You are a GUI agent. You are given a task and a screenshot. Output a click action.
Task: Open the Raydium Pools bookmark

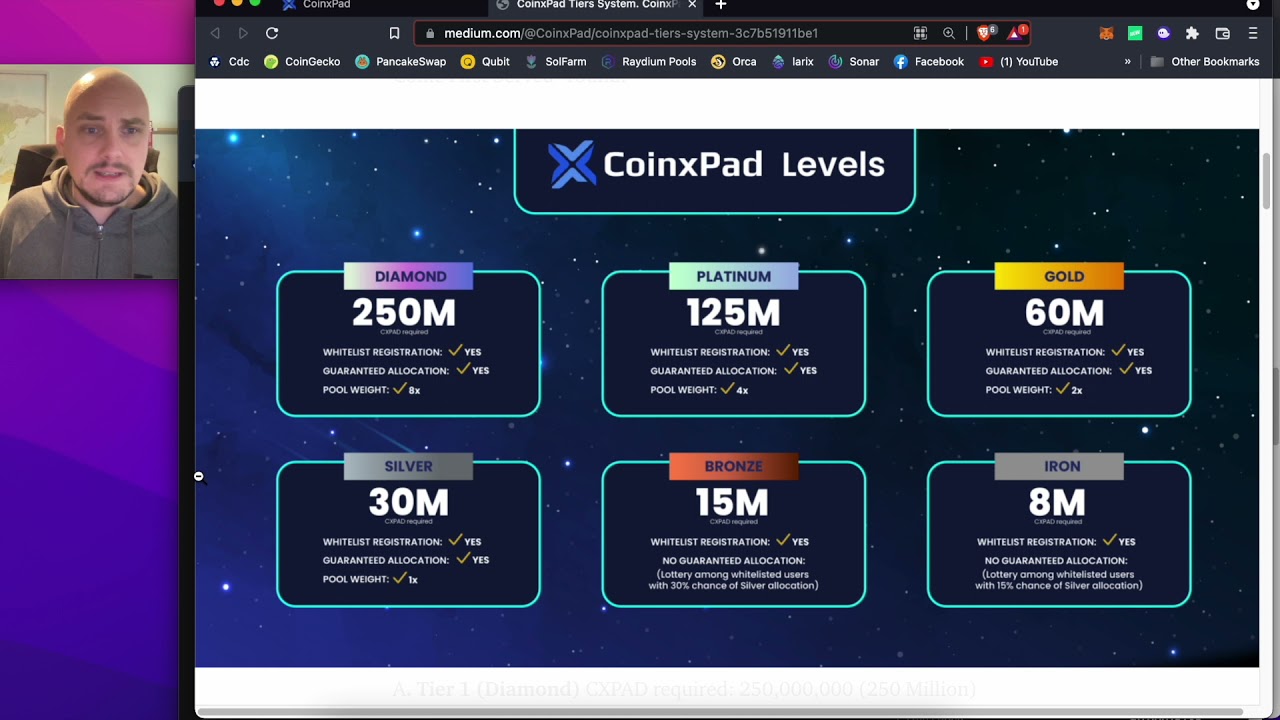pos(648,62)
